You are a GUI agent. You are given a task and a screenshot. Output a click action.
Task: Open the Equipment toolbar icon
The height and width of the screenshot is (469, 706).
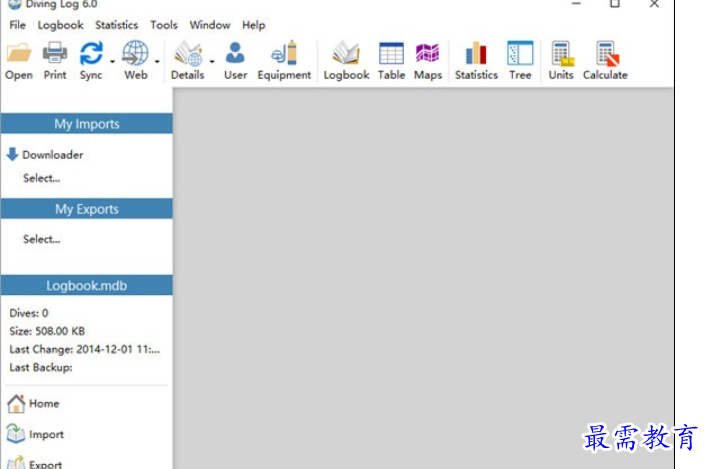[x=284, y=53]
